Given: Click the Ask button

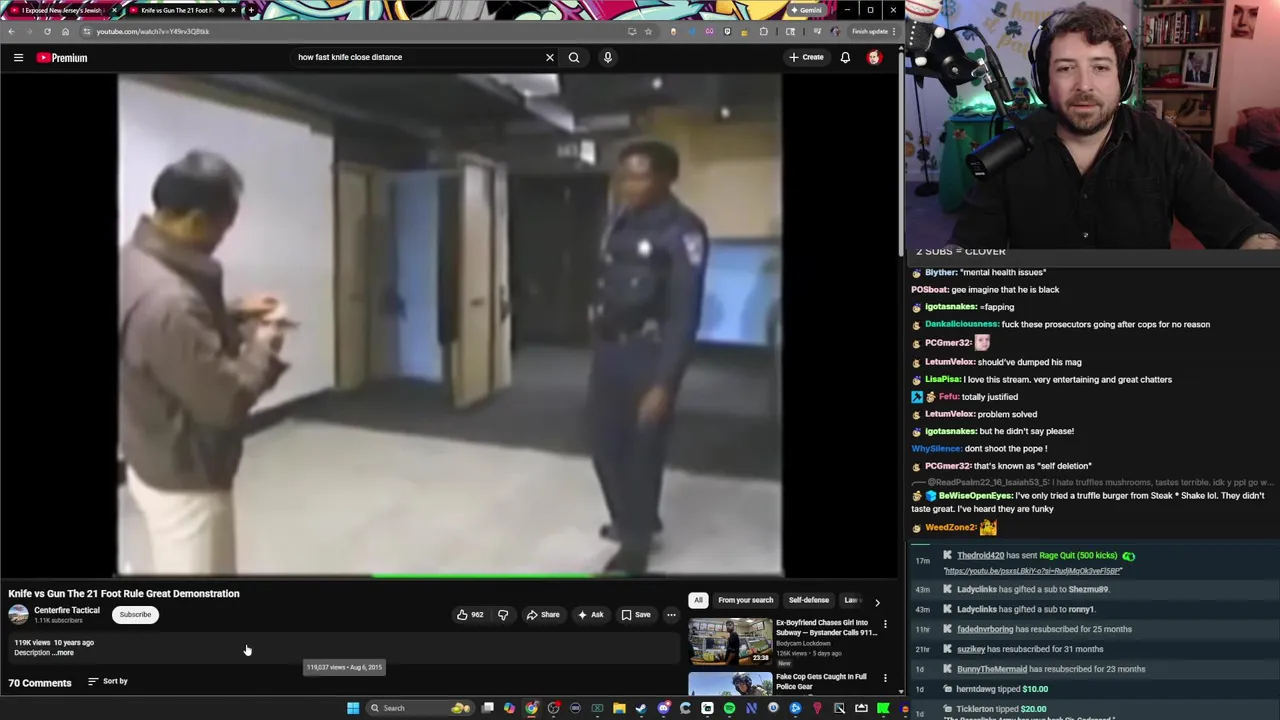Looking at the screenshot, I should (x=591, y=615).
